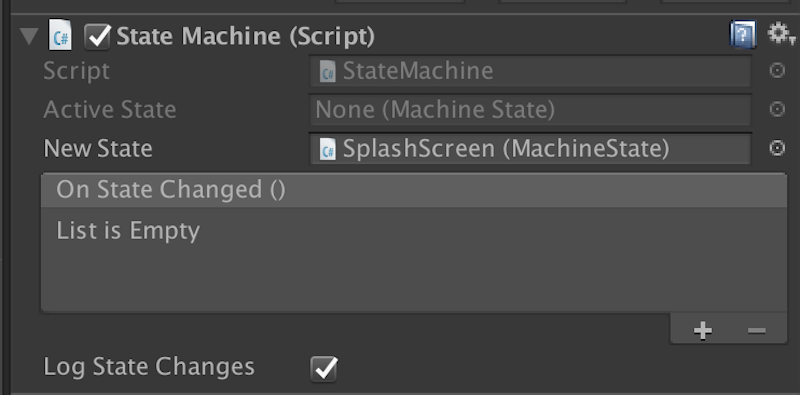Click the C# icon beside StateMachine
The image size is (800, 395).
coord(328,71)
